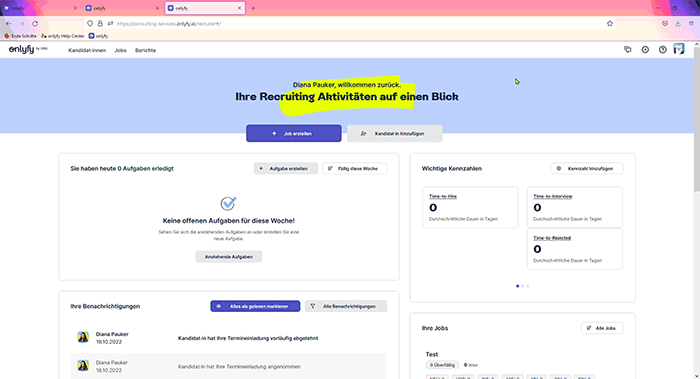Click Kandidat:in hinzufügen button
This screenshot has width=700, height=379.
[x=395, y=133]
